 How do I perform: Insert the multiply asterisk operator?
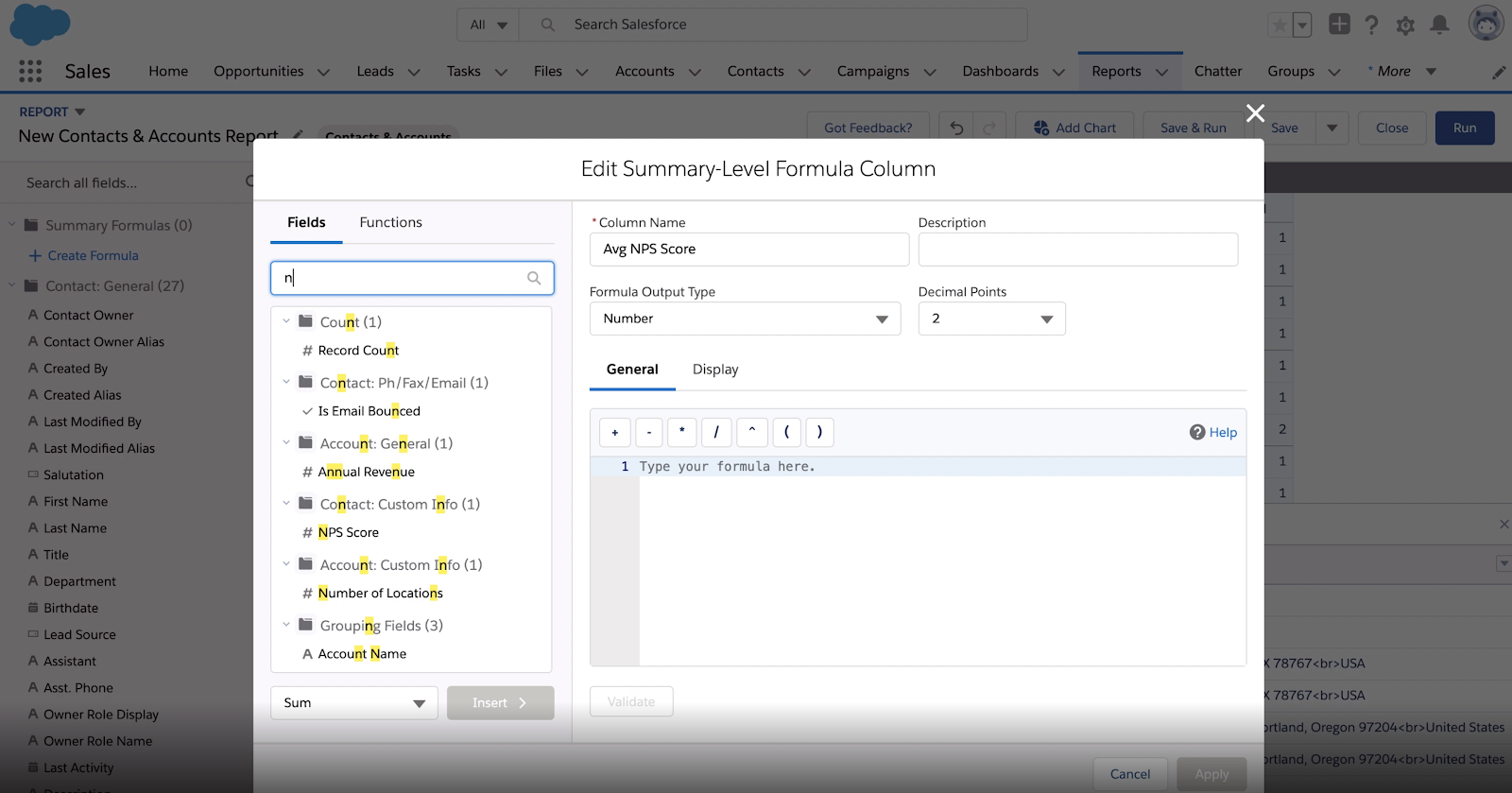coord(682,432)
